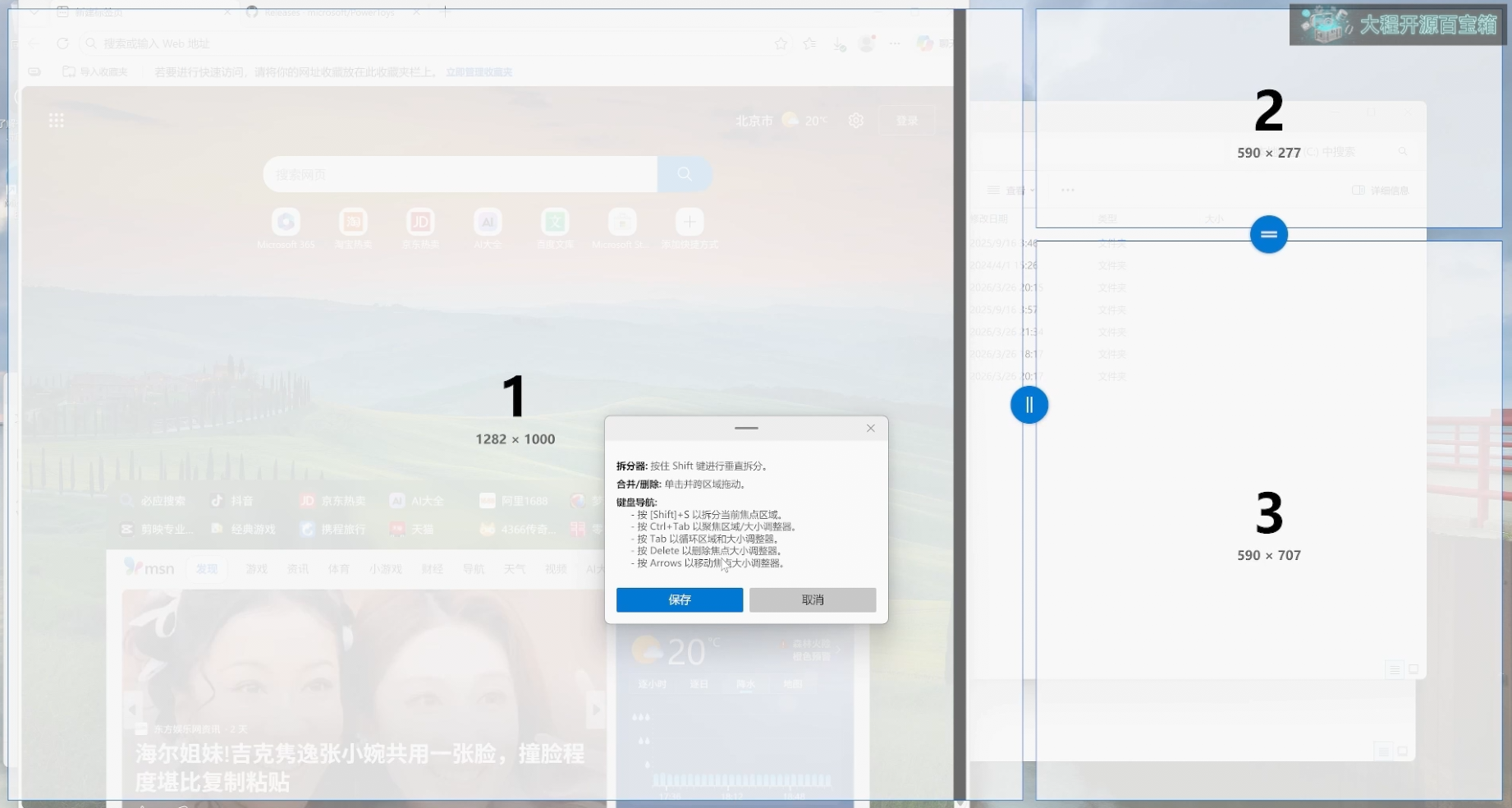
Task: Select the 发现 tab in the msn feed
Action: (x=207, y=569)
